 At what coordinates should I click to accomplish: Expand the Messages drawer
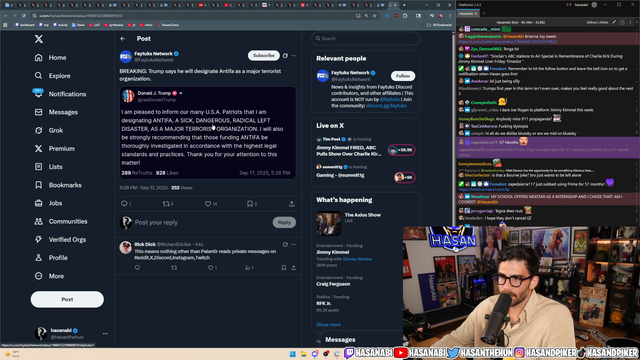[361, 340]
